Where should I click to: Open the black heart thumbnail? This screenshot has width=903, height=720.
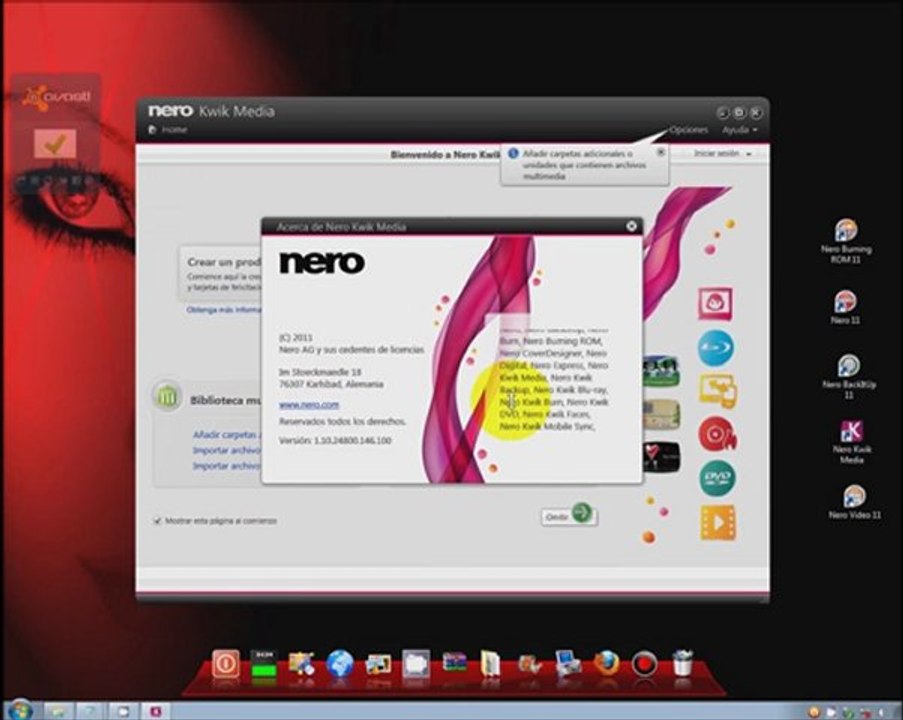(661, 457)
